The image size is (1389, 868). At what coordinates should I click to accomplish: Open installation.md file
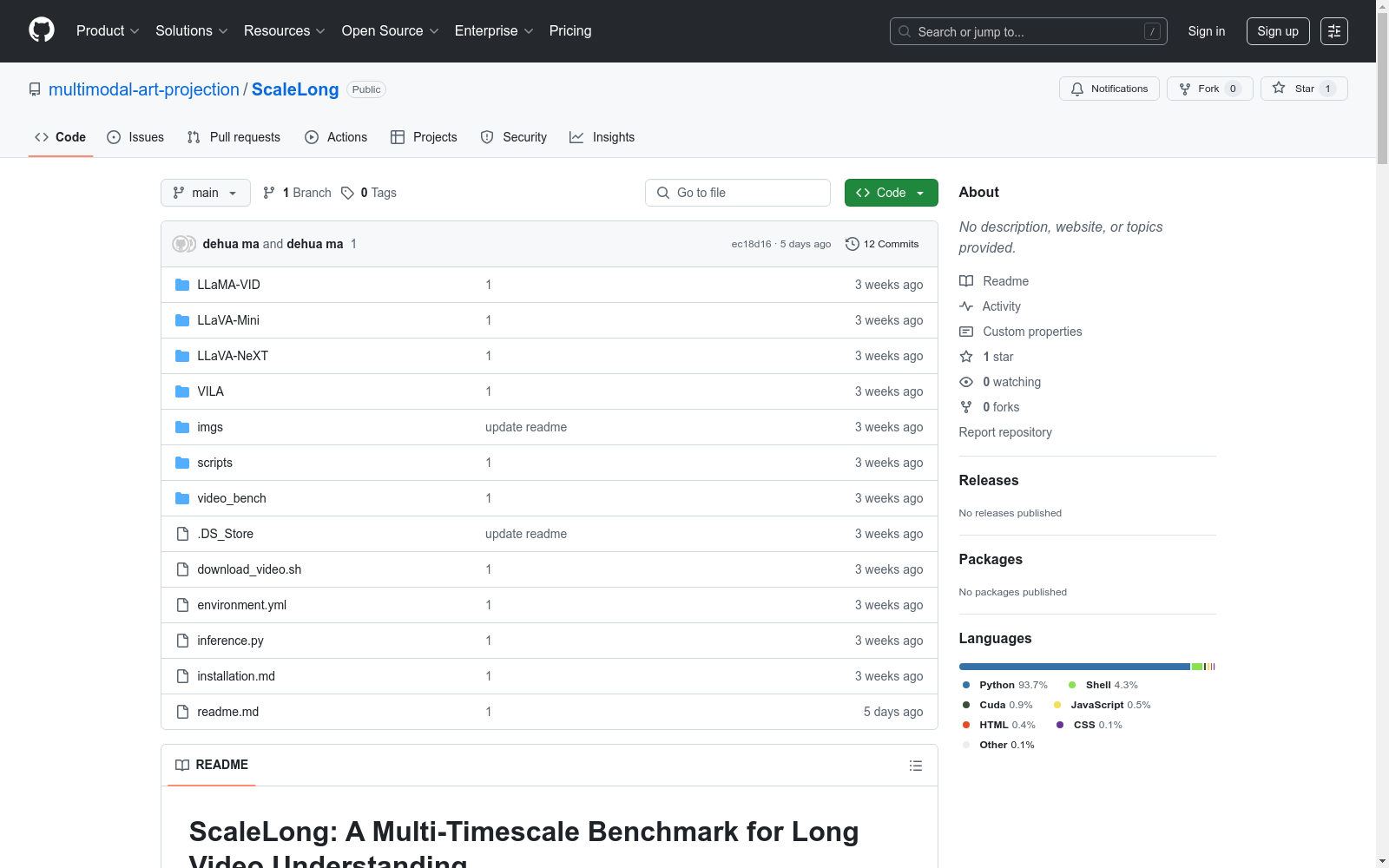click(x=236, y=676)
